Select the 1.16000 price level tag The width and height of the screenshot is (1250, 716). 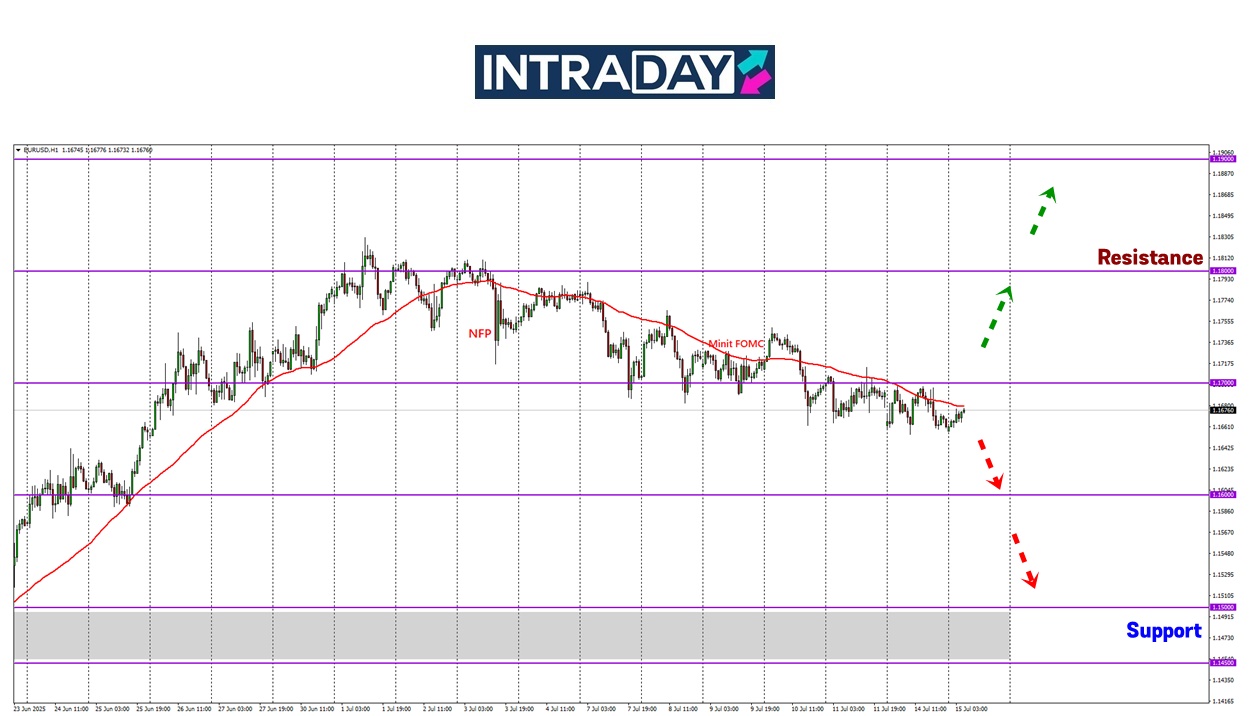1223,495
